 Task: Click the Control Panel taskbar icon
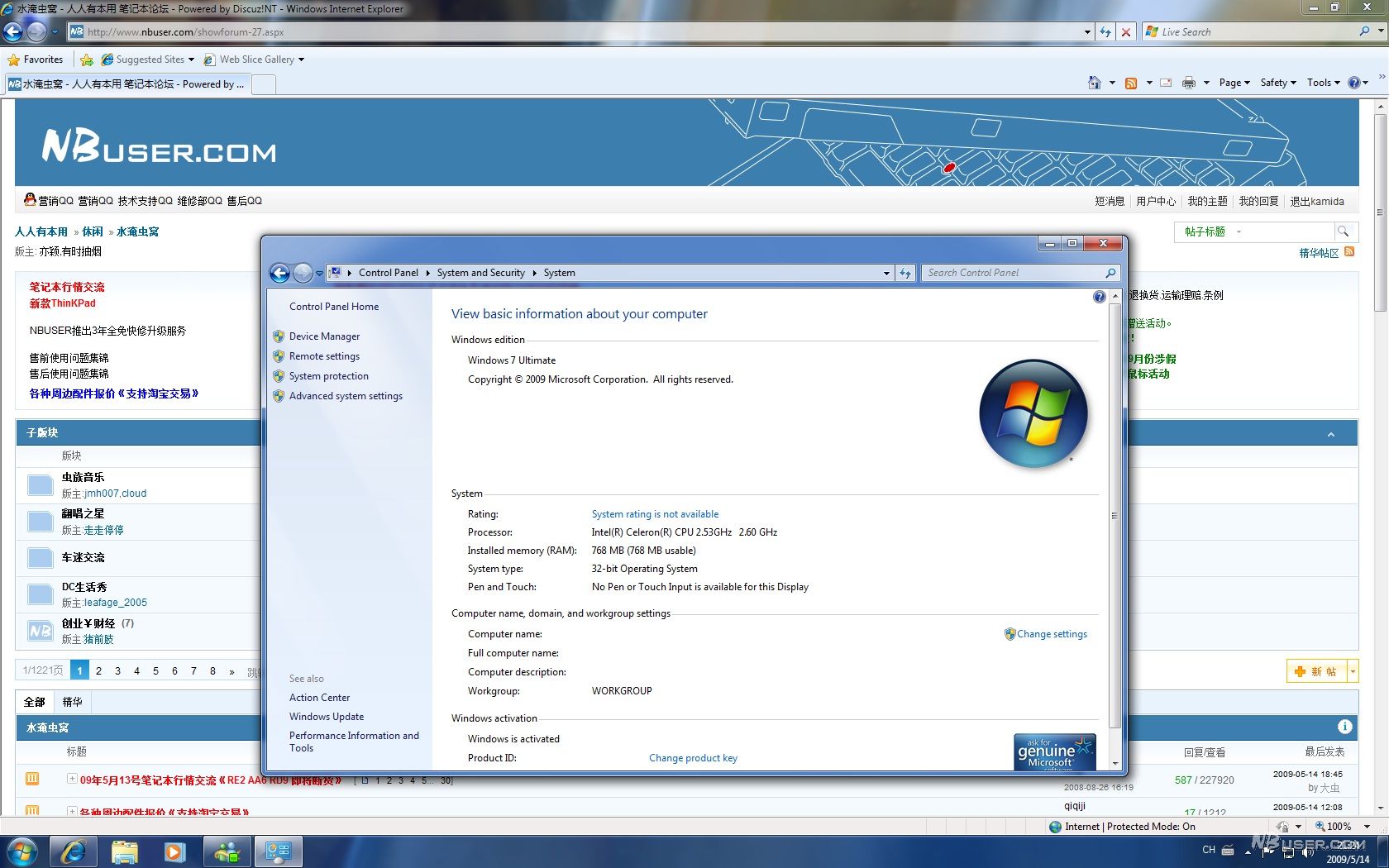[278, 851]
